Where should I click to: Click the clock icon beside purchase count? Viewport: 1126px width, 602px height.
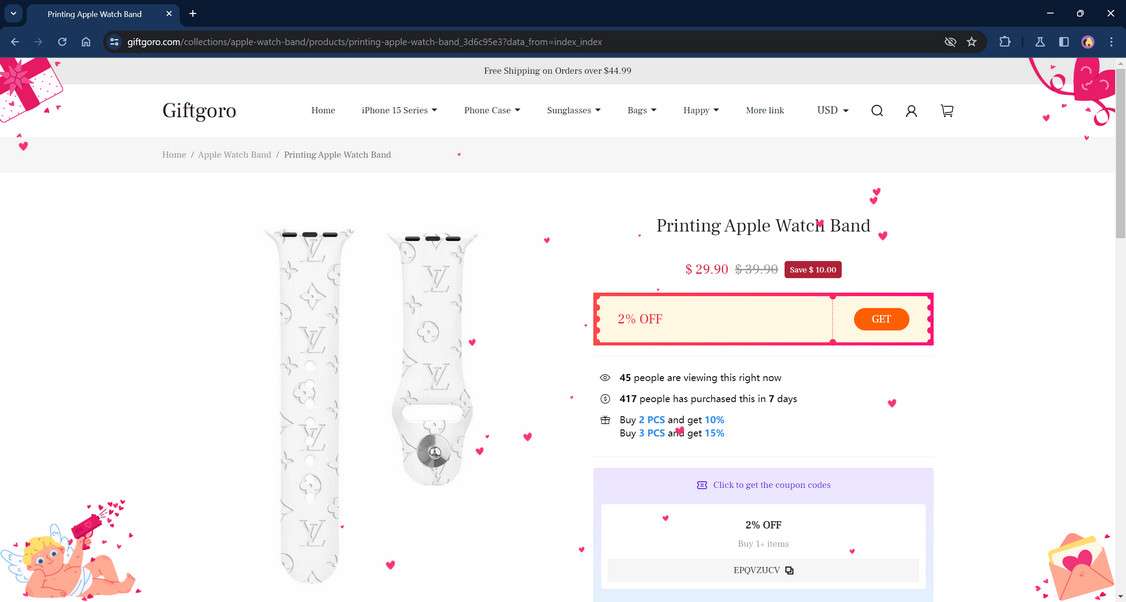coord(604,398)
